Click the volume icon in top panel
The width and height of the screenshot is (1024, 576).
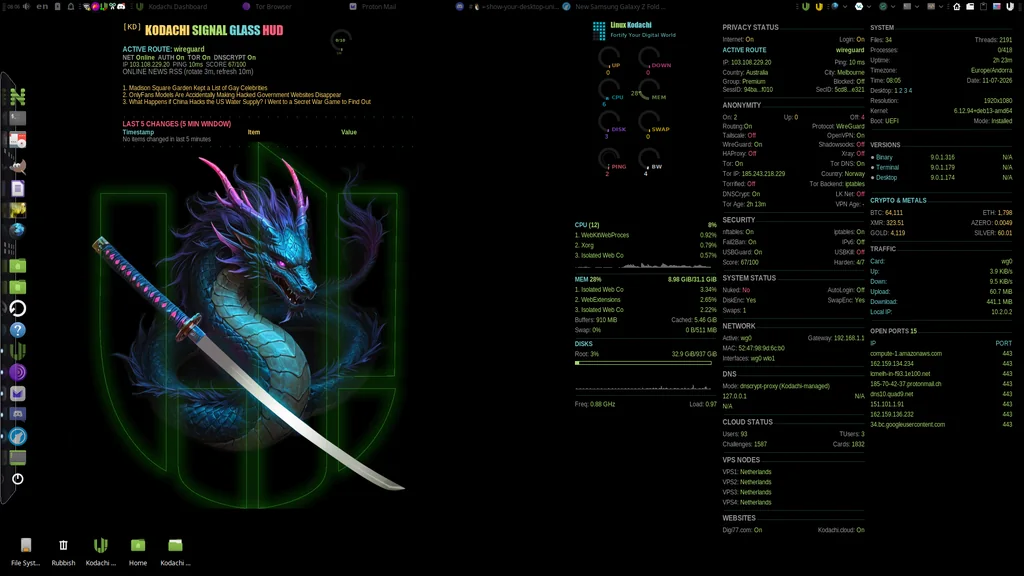[x=26, y=7]
